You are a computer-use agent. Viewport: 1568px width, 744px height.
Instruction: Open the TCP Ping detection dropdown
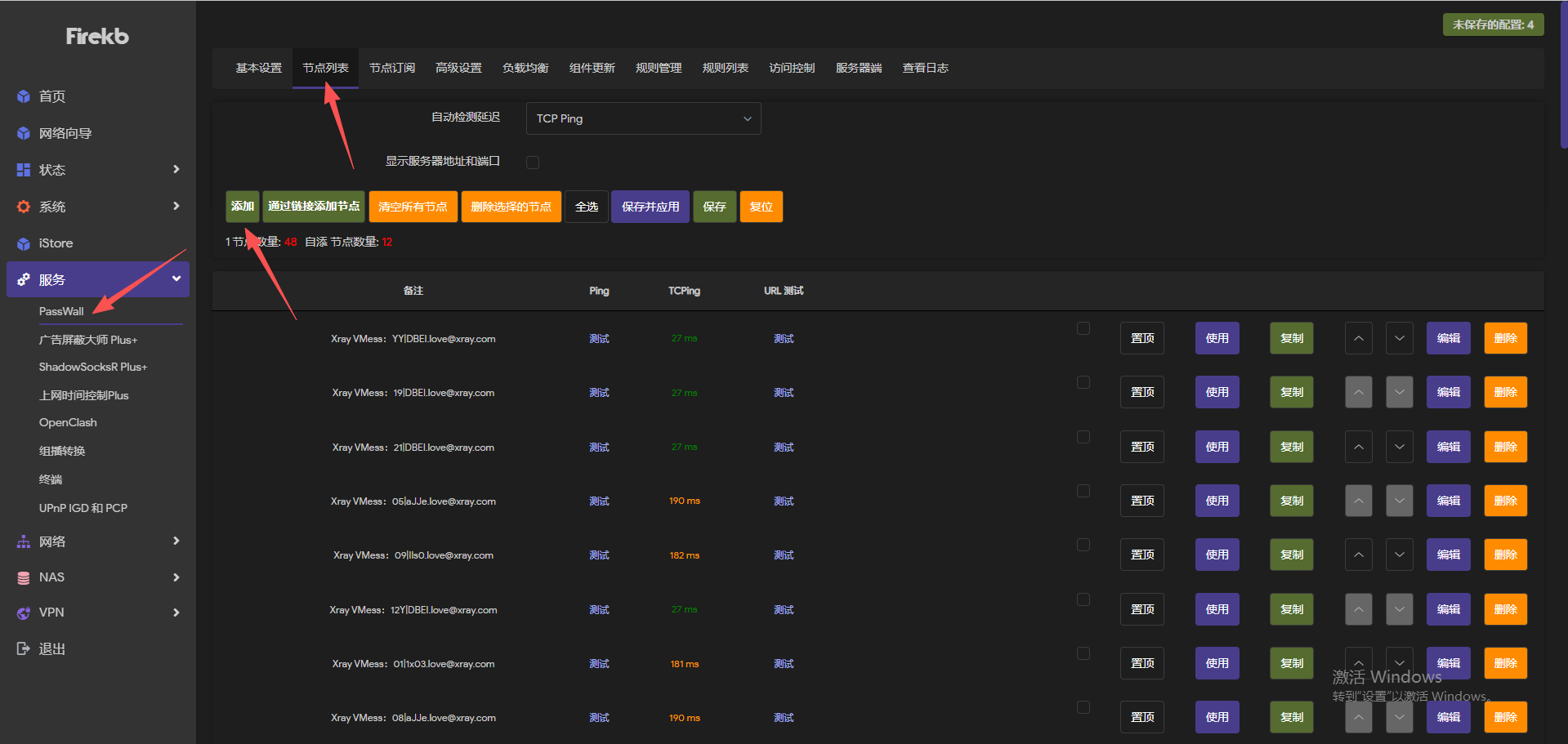pos(643,118)
